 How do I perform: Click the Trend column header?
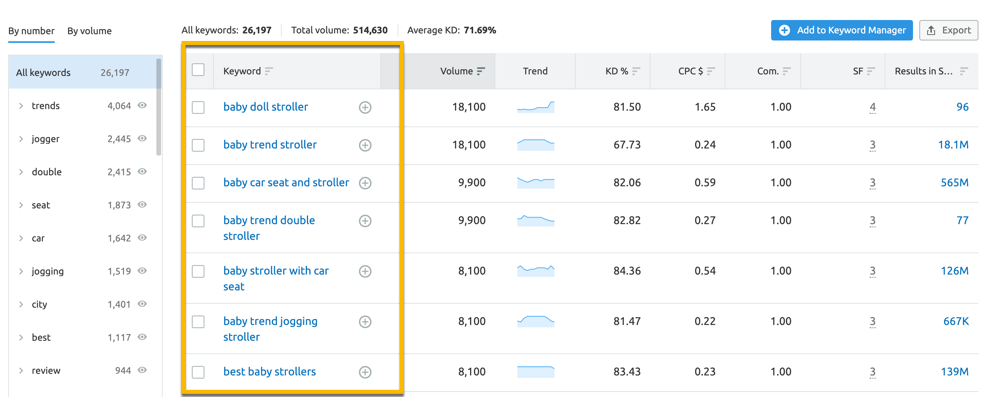535,71
